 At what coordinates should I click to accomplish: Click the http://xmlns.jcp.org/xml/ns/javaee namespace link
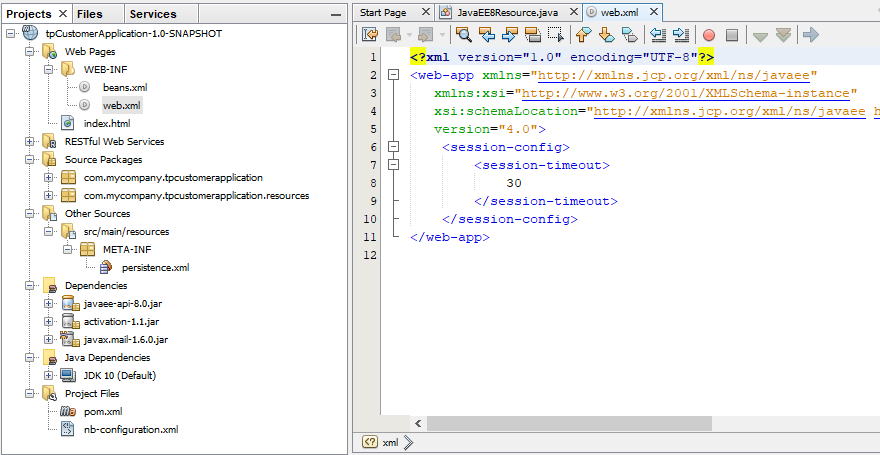(x=673, y=75)
